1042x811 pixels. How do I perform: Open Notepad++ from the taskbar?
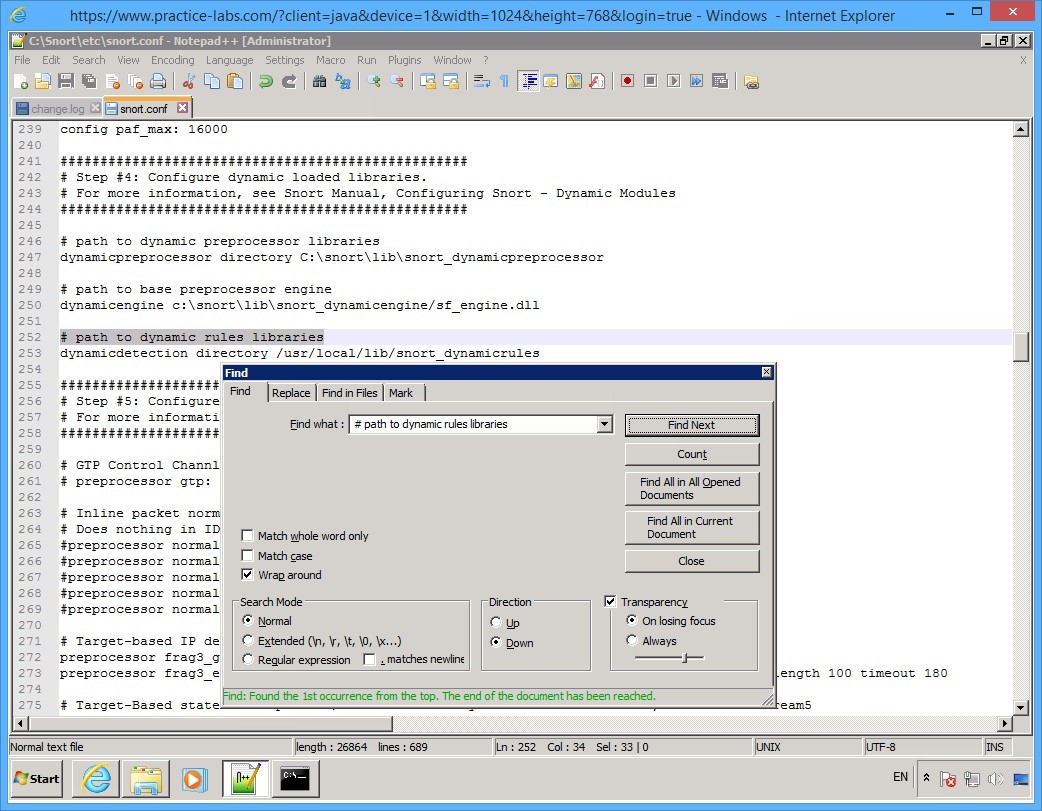[x=246, y=779]
